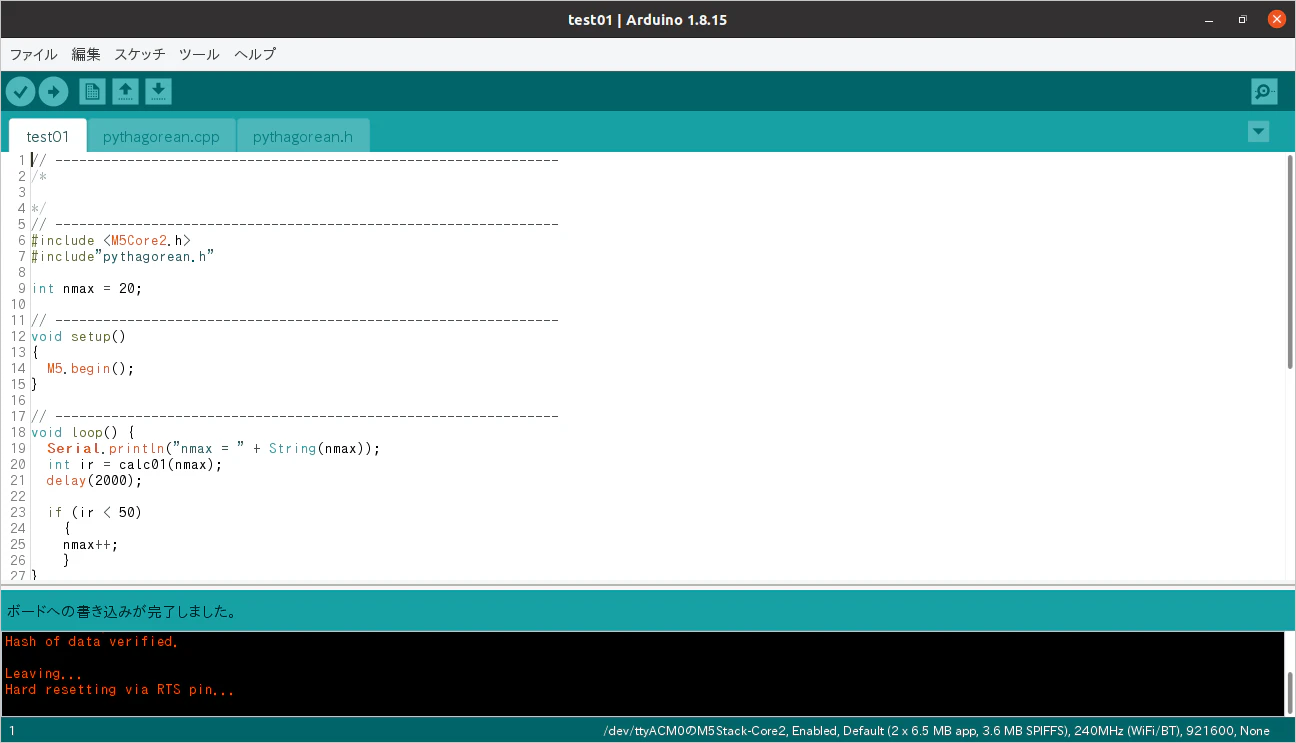
Task: Open the 編集 menu
Action: [86, 54]
